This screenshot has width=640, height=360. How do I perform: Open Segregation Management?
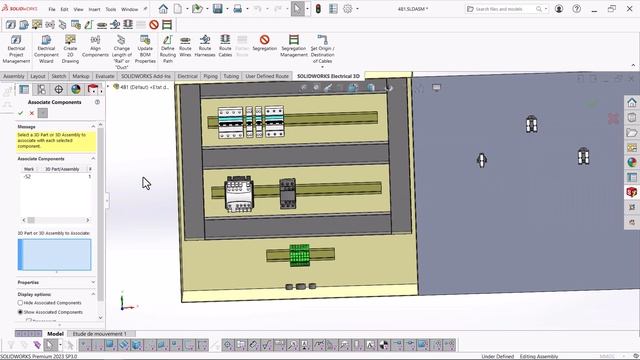[293, 46]
